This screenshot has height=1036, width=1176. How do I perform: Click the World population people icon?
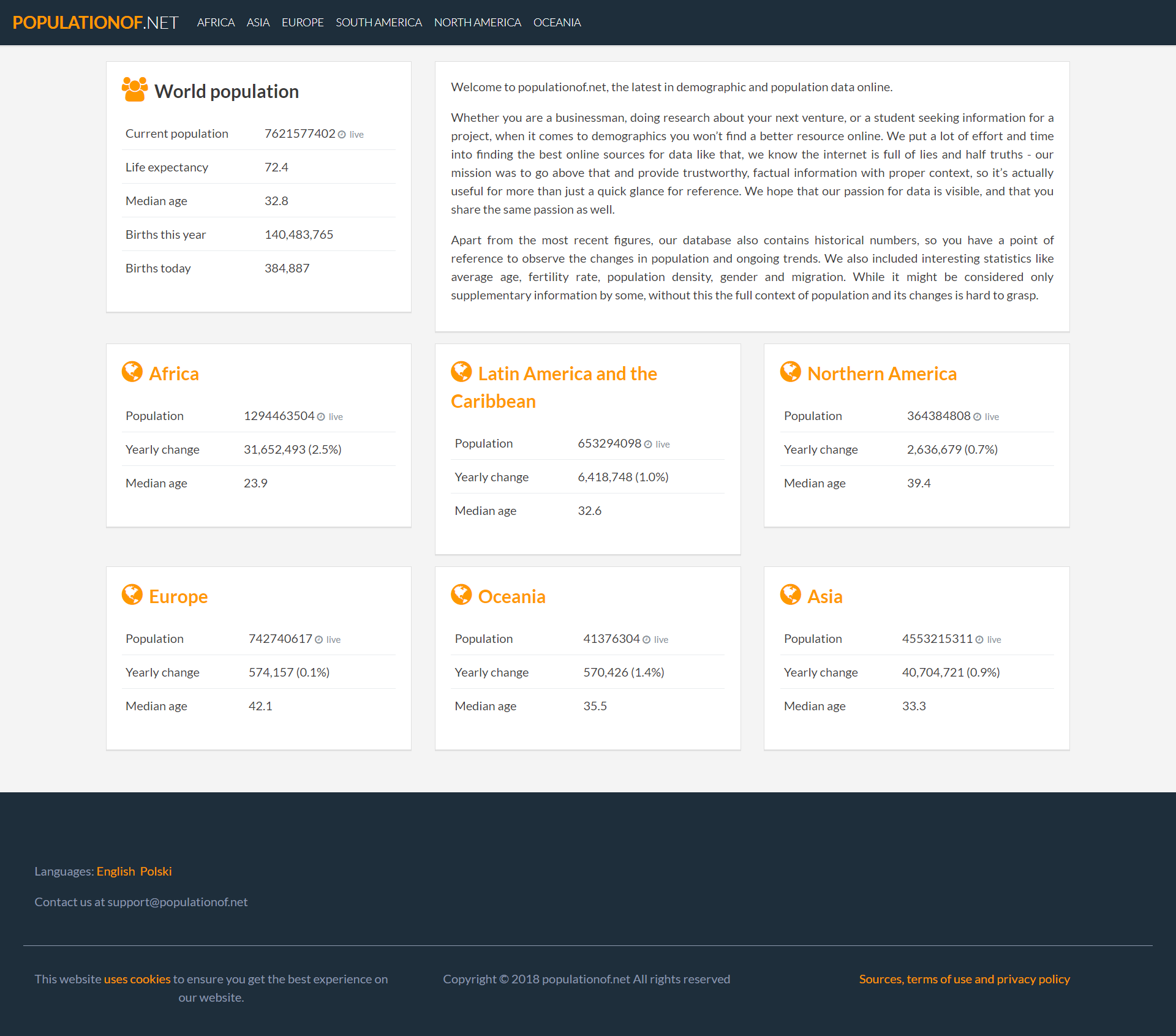point(134,89)
